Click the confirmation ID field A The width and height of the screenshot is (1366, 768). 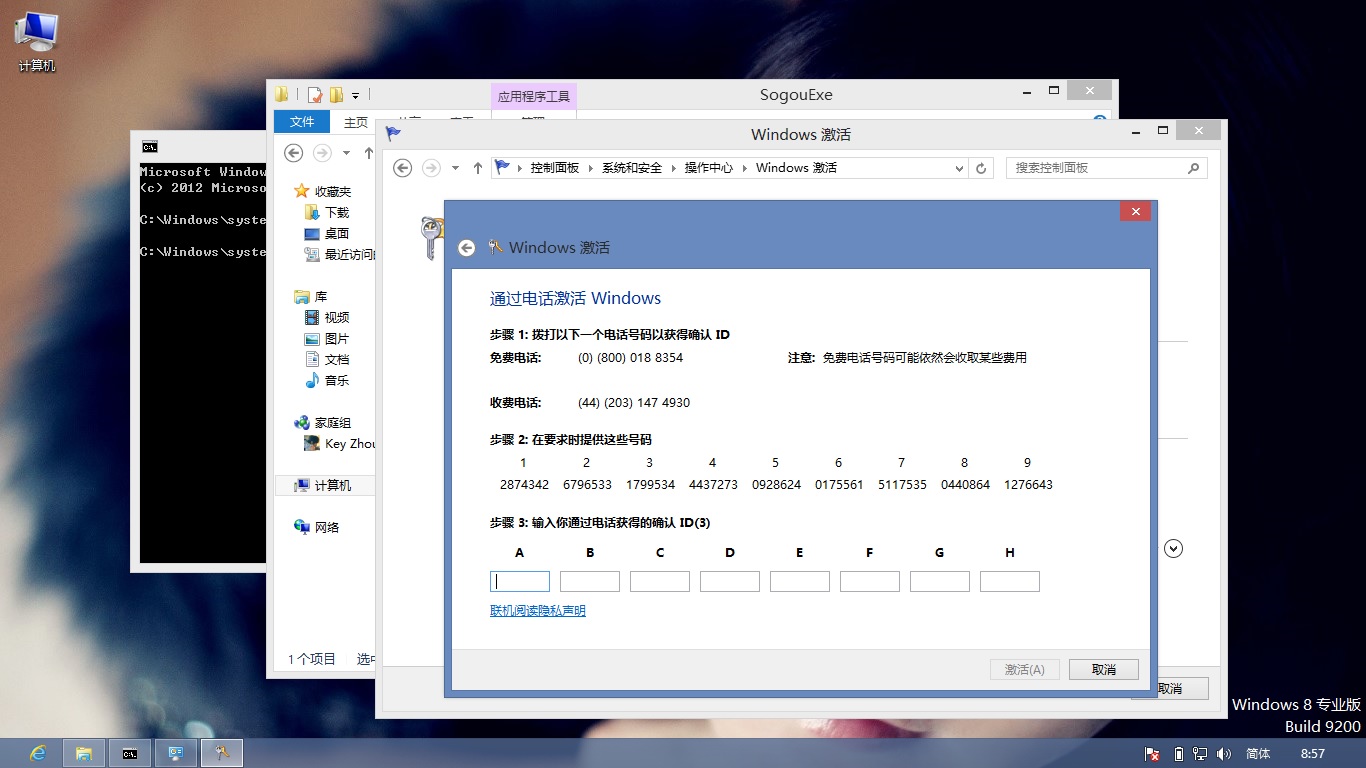tap(520, 581)
